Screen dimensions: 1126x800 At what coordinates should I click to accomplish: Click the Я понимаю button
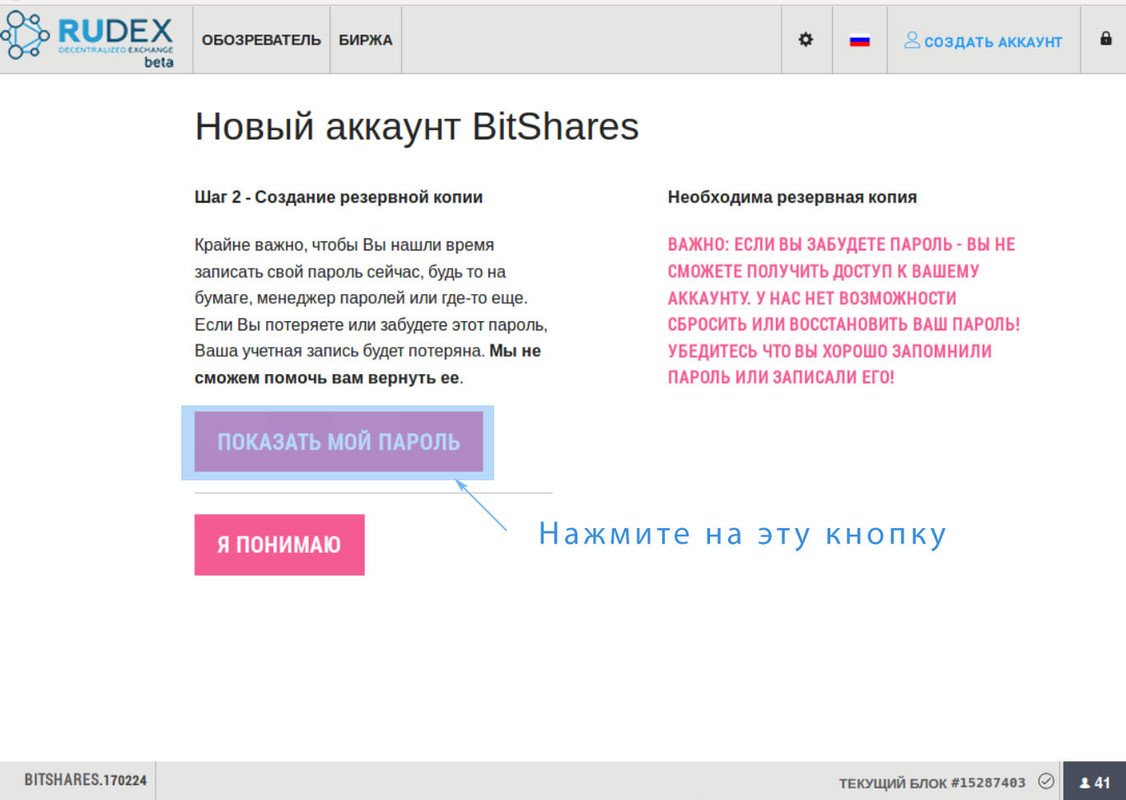[279, 544]
